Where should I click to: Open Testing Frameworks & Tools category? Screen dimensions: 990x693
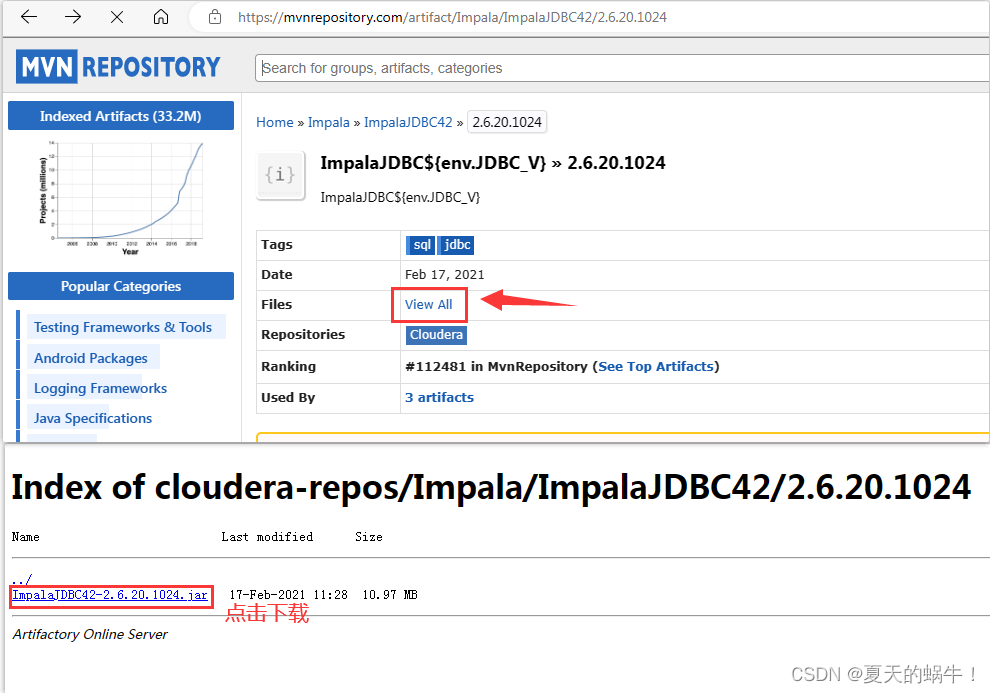pos(122,327)
